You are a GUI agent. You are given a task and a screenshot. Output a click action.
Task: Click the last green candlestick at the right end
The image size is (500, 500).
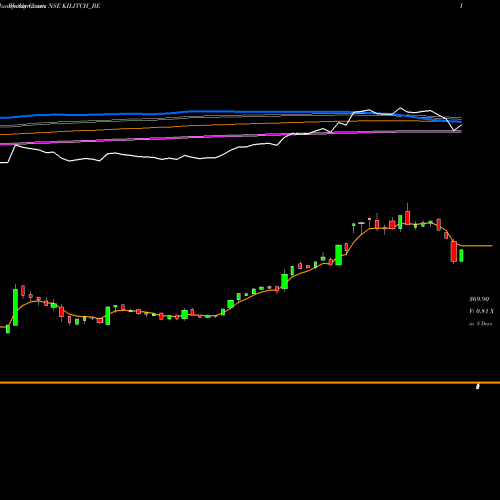click(461, 255)
